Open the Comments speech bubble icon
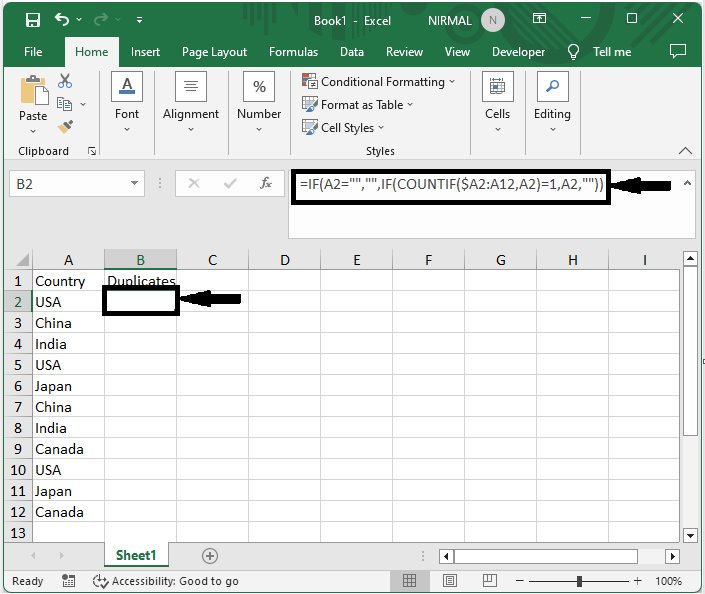 tap(678, 51)
